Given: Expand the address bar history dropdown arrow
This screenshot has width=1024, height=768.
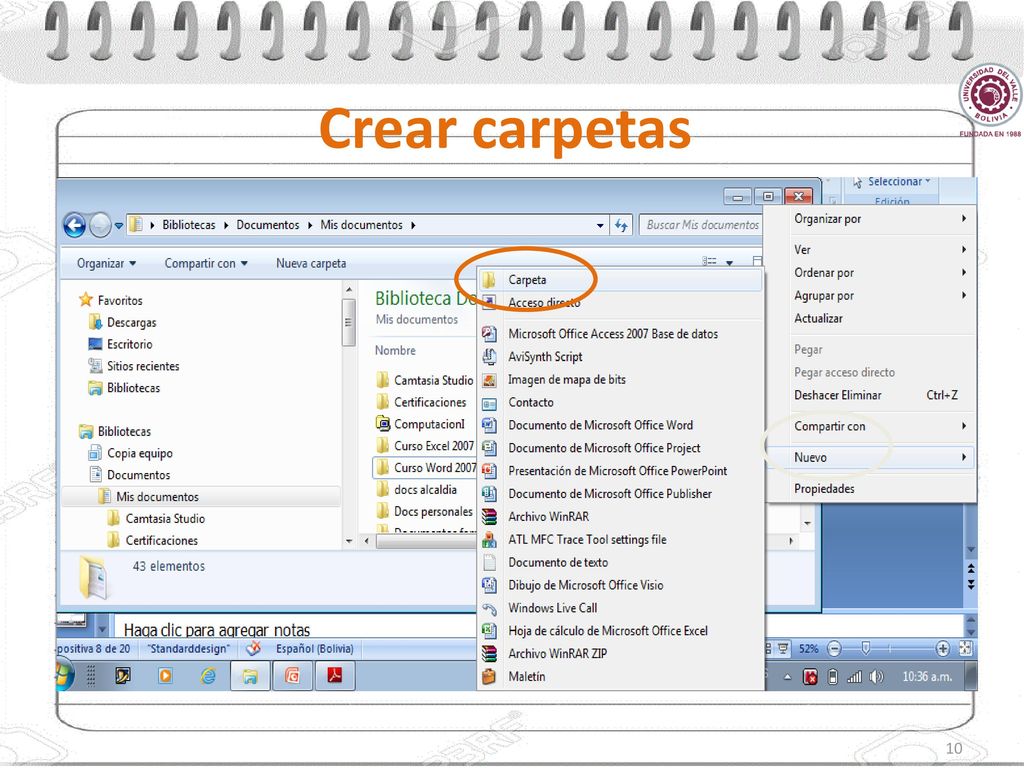Looking at the screenshot, I should point(600,226).
